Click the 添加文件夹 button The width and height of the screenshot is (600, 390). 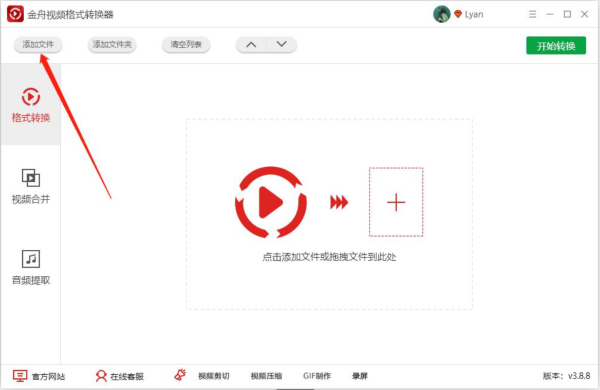click(x=112, y=45)
